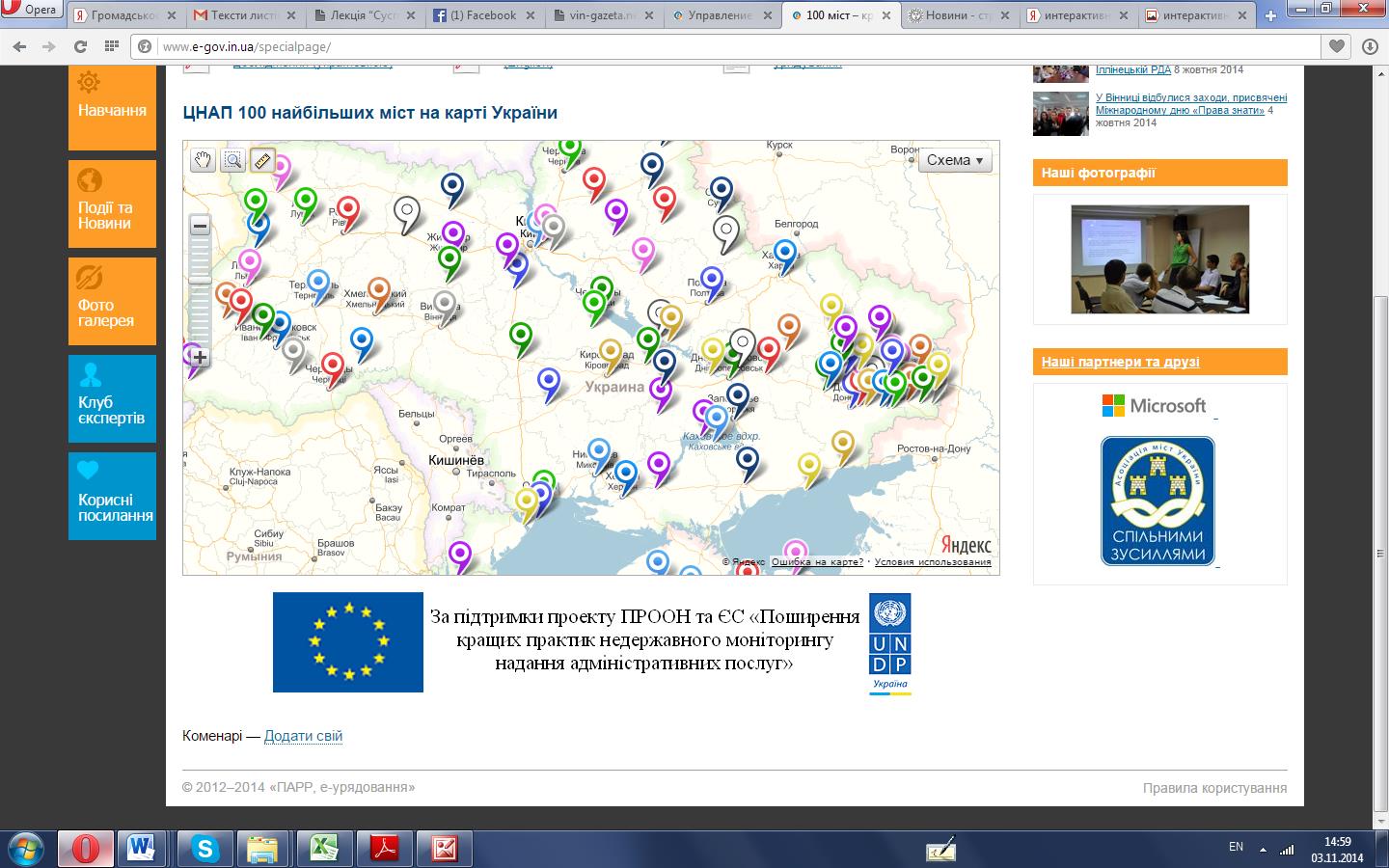
Task: Open Skype from the taskbar
Action: tap(204, 849)
